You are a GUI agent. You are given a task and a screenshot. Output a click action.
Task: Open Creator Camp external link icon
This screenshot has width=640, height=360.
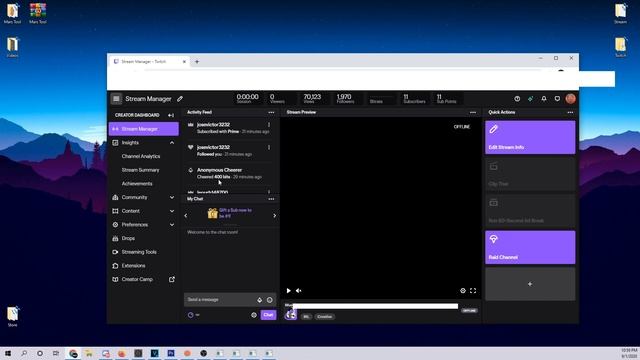(172, 279)
